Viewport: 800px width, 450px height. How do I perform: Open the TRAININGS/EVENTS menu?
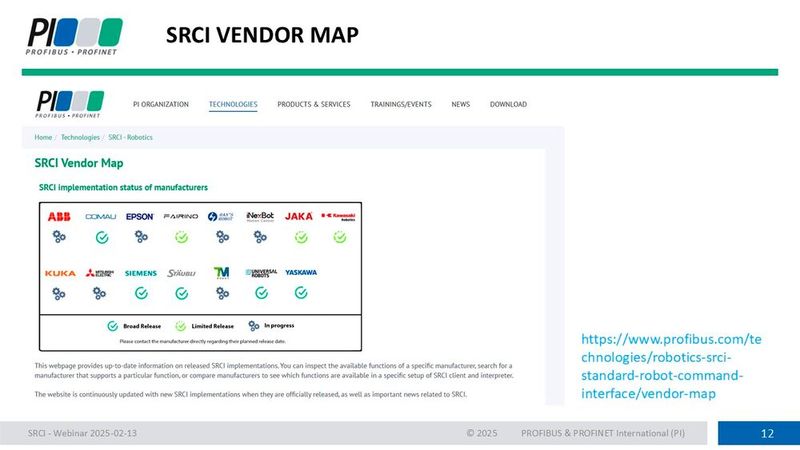click(x=401, y=104)
